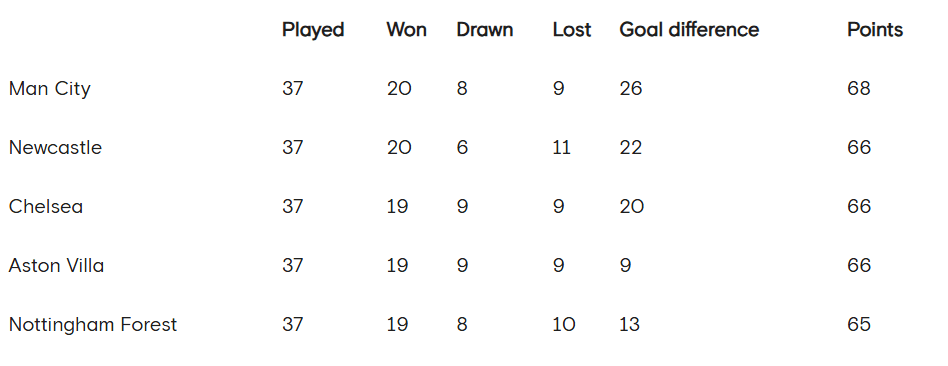Viewport: 948px width, 366px height.
Task: Select the Drawn column header
Action: 484,30
